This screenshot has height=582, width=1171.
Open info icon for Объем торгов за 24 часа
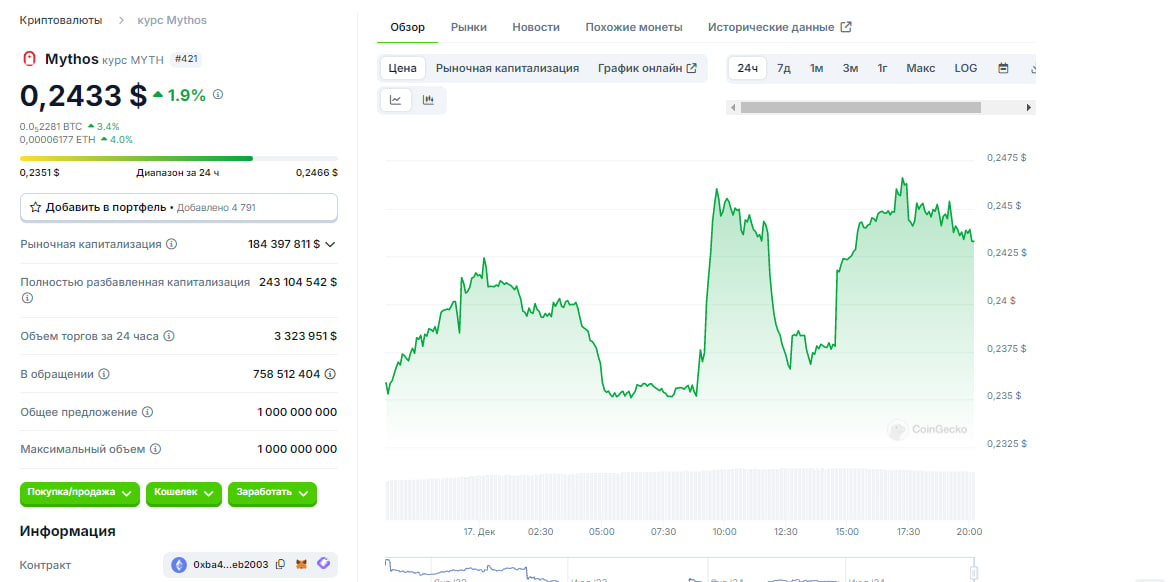click(169, 336)
